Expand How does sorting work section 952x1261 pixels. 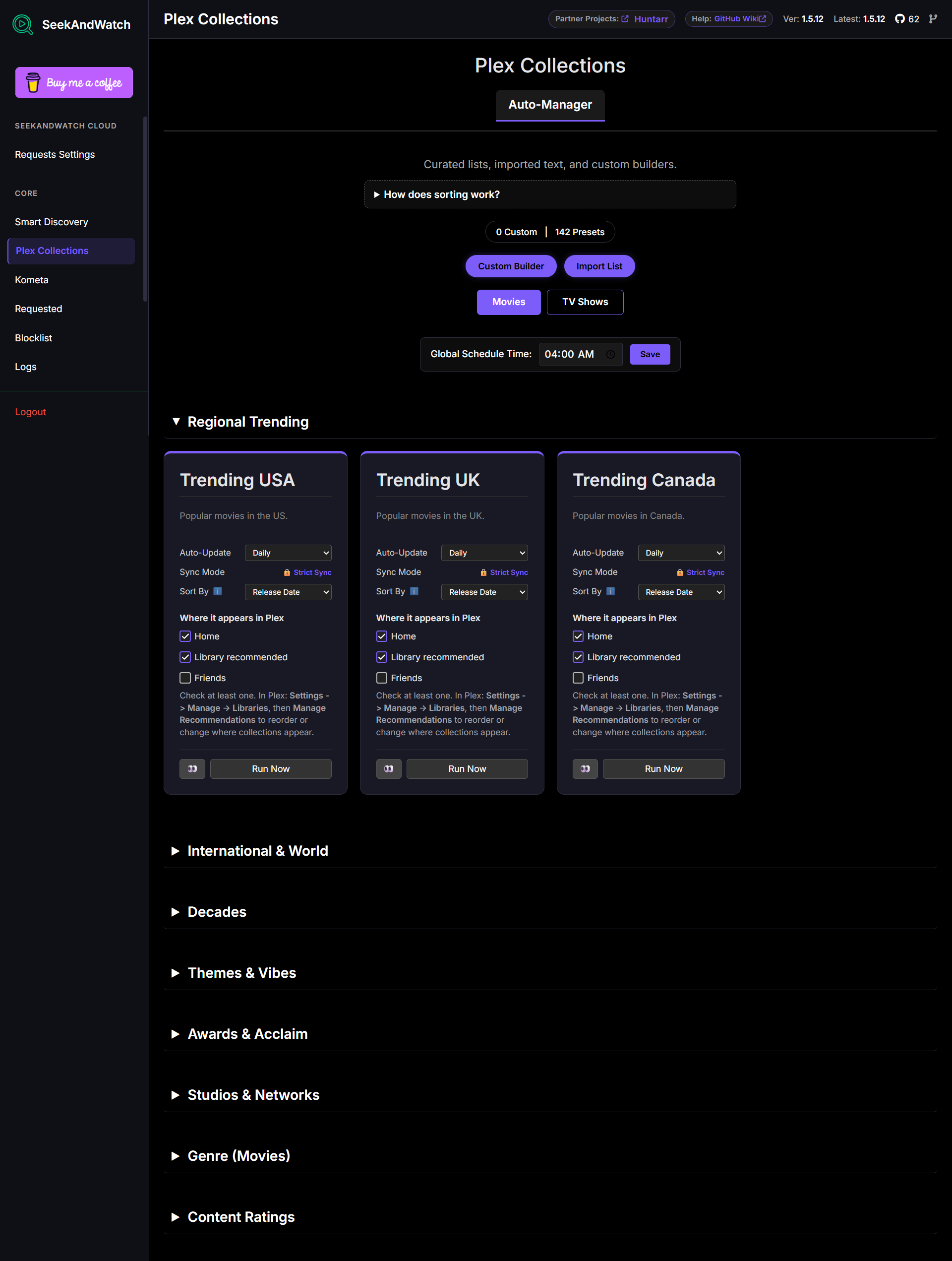550,194
